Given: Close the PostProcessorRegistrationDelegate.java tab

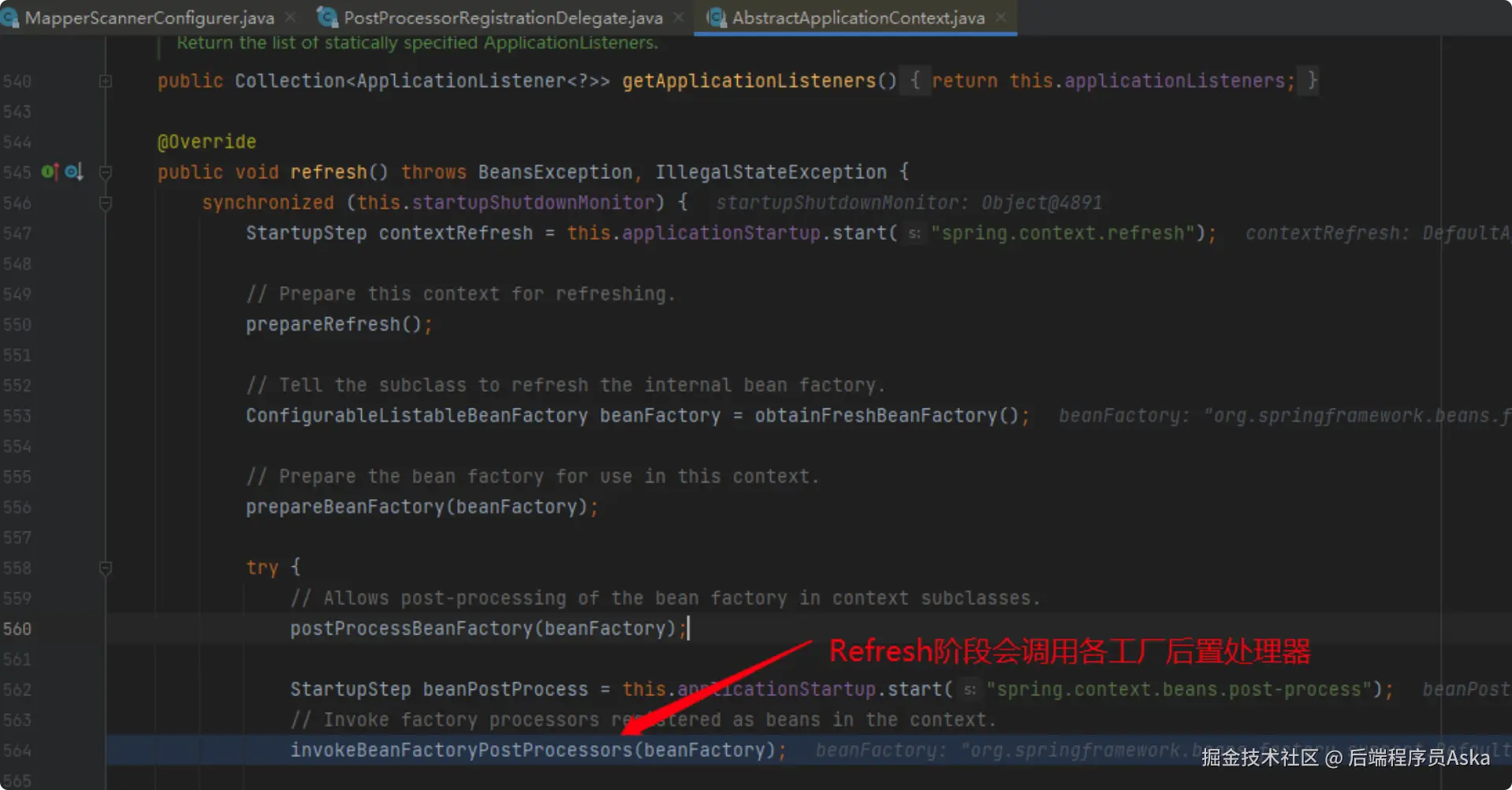Looking at the screenshot, I should [x=678, y=17].
